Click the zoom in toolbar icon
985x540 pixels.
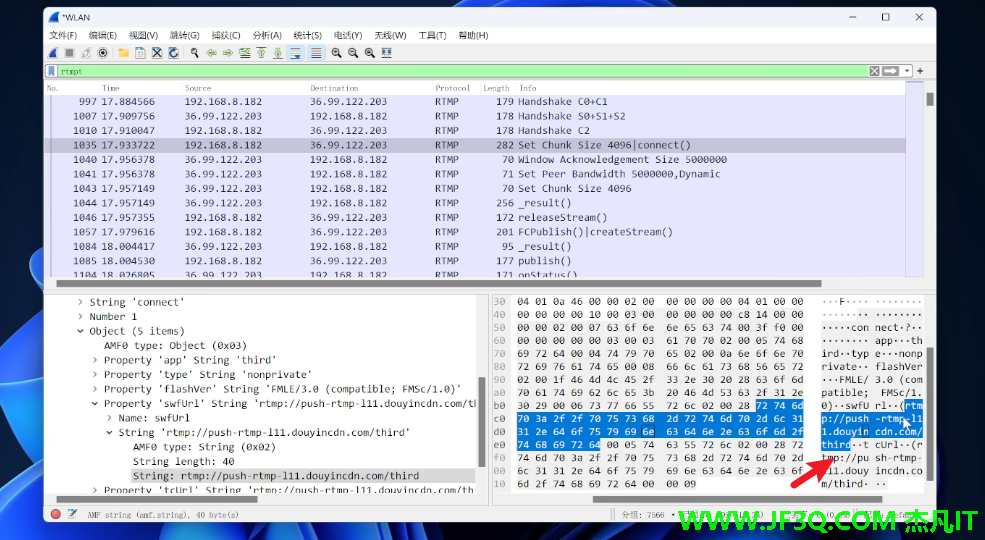point(337,52)
